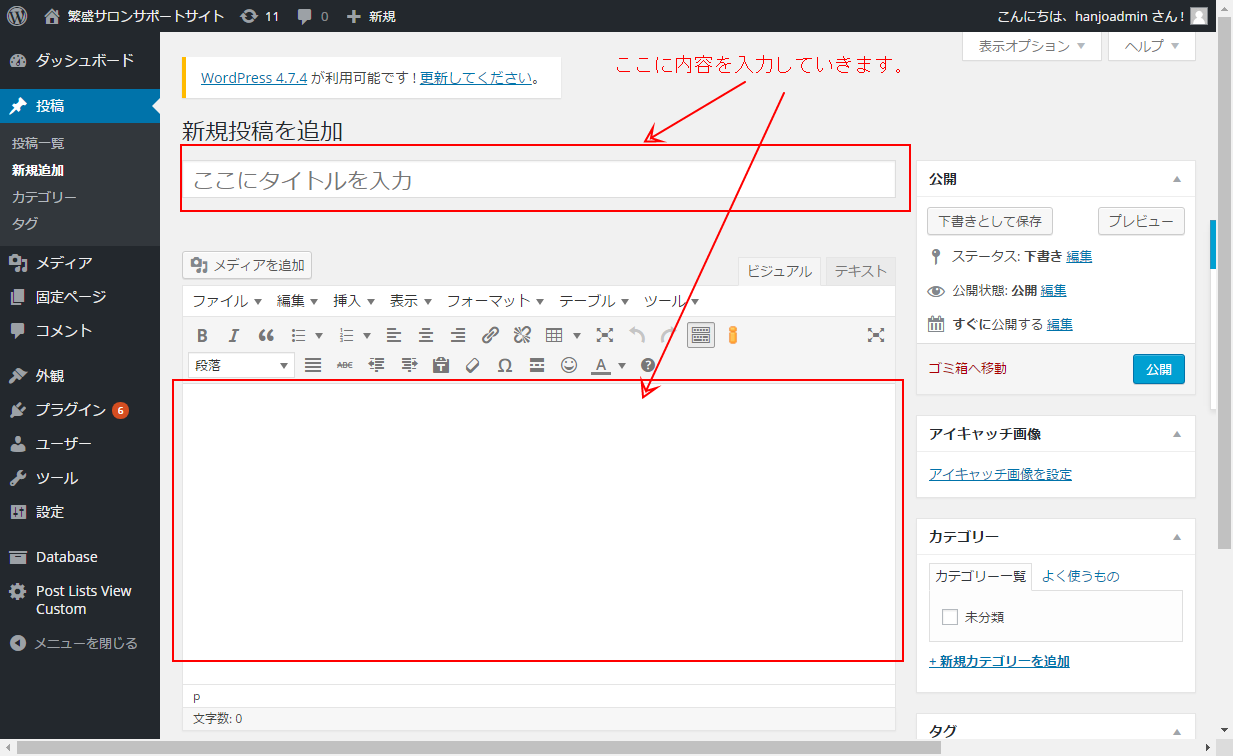
Task: Clear formatting with the eraser icon
Action: click(x=473, y=366)
